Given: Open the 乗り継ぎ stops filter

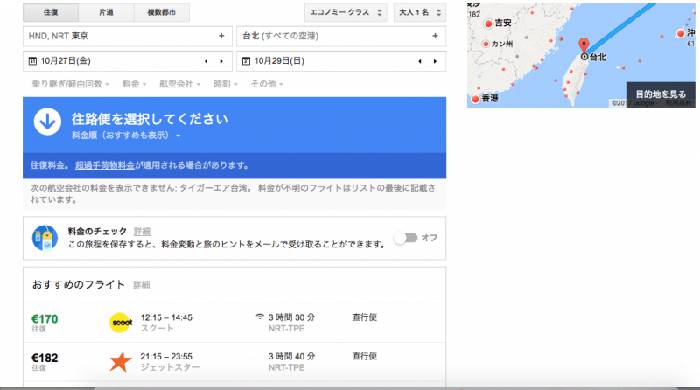Looking at the screenshot, I should (x=71, y=83).
